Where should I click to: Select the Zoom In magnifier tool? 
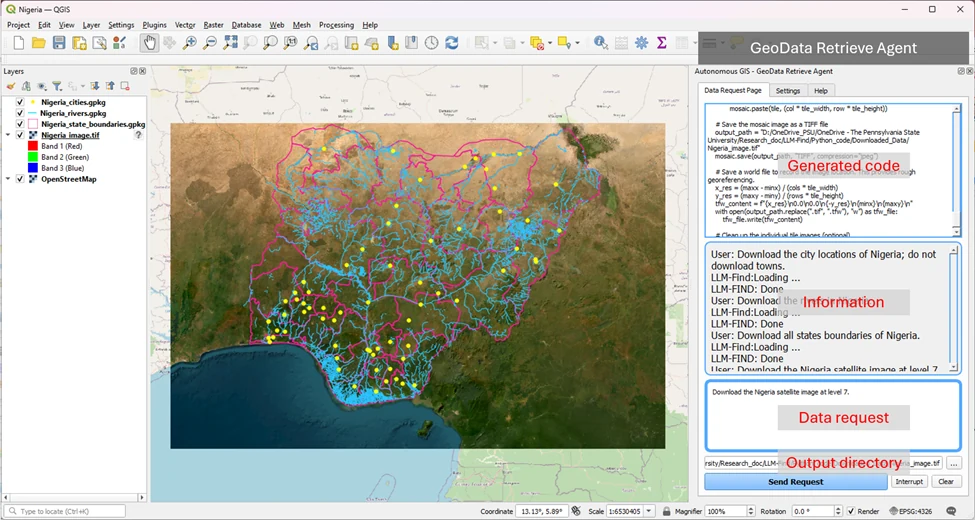pyautogui.click(x=189, y=42)
